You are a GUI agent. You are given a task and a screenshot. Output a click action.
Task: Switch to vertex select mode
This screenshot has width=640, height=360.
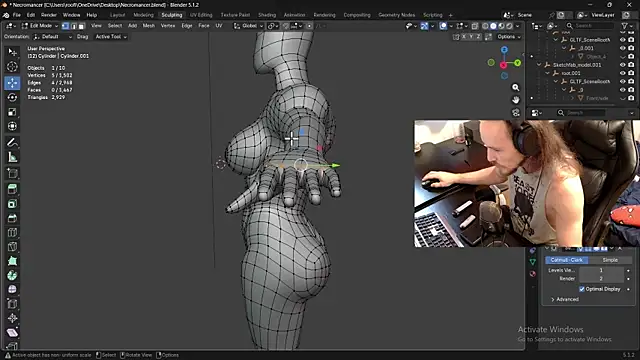click(65, 26)
